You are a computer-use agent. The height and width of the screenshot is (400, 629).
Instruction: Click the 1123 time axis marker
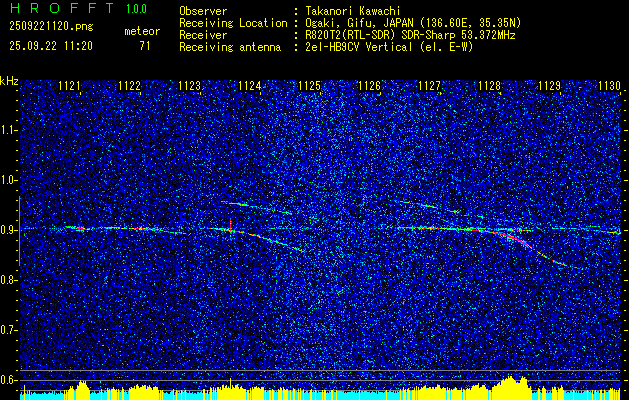[x=189, y=85]
